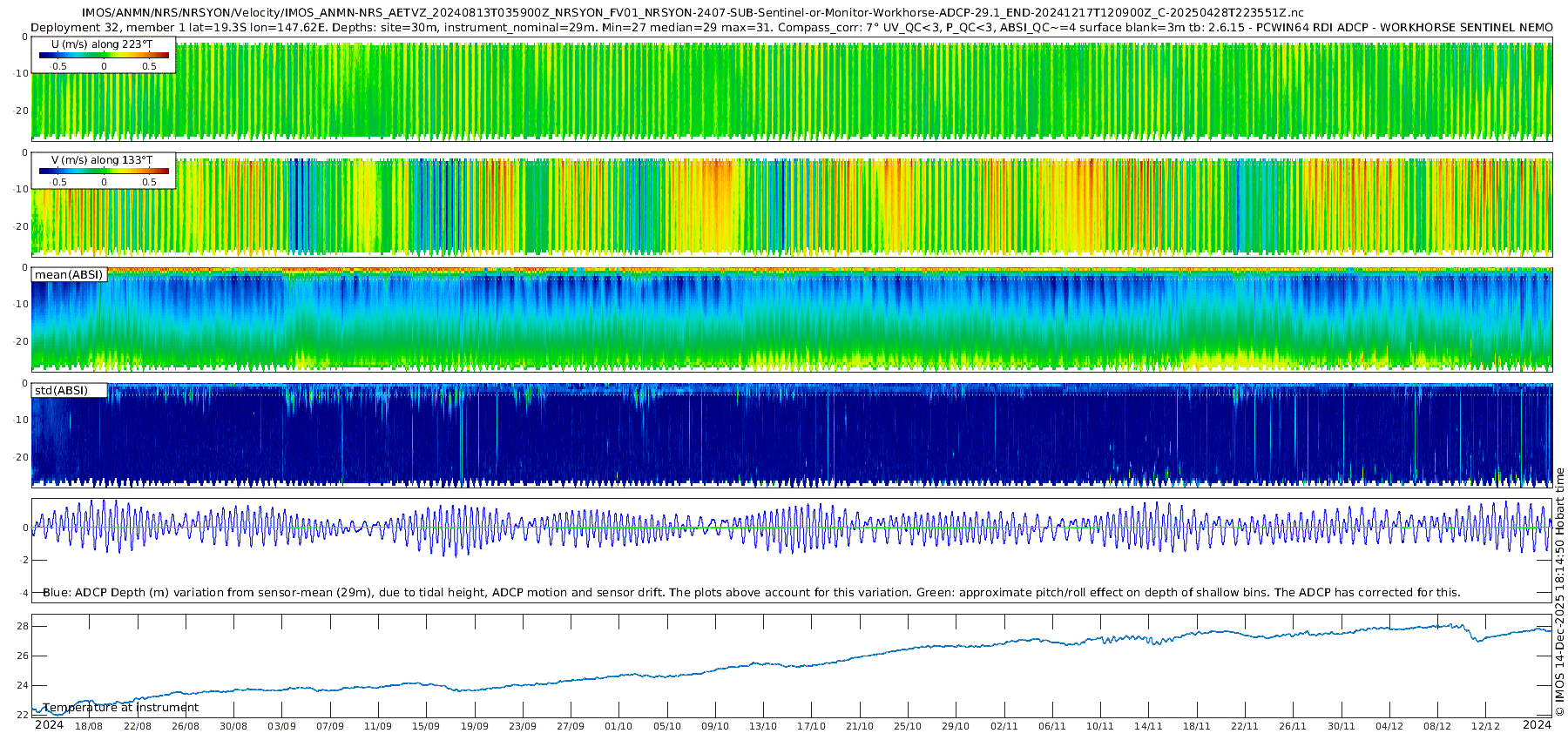Select the 'V (m/s) along 133°T' legend label
1568x740 pixels.
(102, 160)
